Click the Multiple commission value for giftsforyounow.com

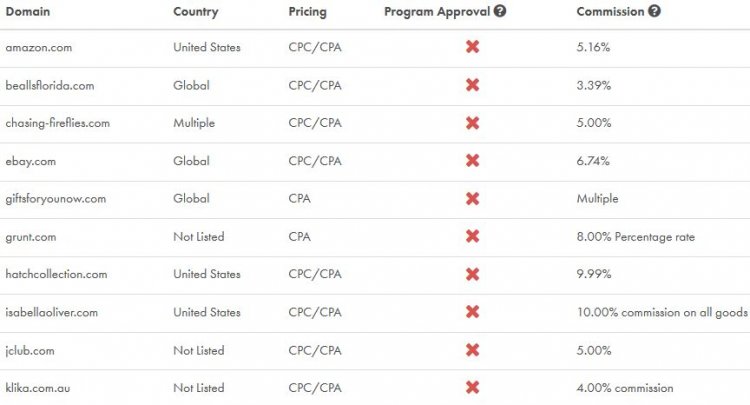(x=597, y=199)
